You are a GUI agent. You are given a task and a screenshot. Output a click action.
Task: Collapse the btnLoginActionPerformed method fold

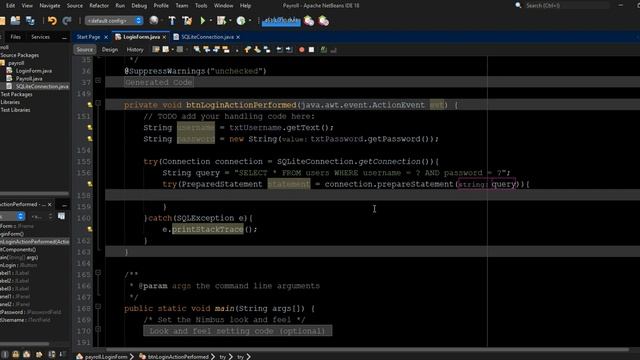coord(98,103)
